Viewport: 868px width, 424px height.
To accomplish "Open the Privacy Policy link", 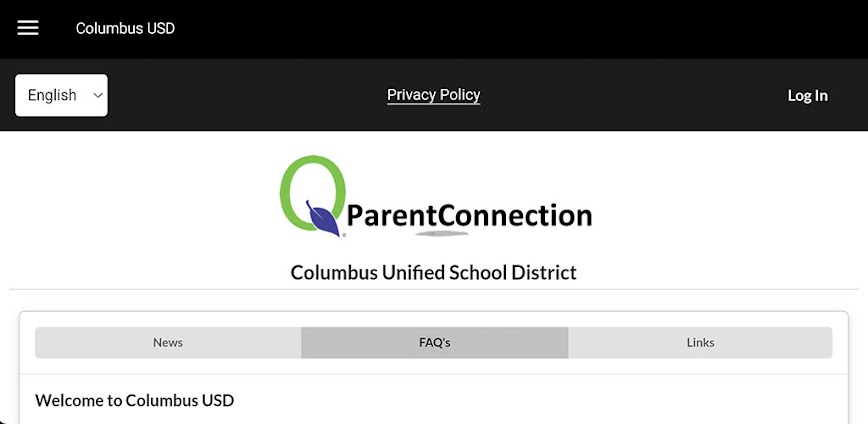I will tap(434, 95).
